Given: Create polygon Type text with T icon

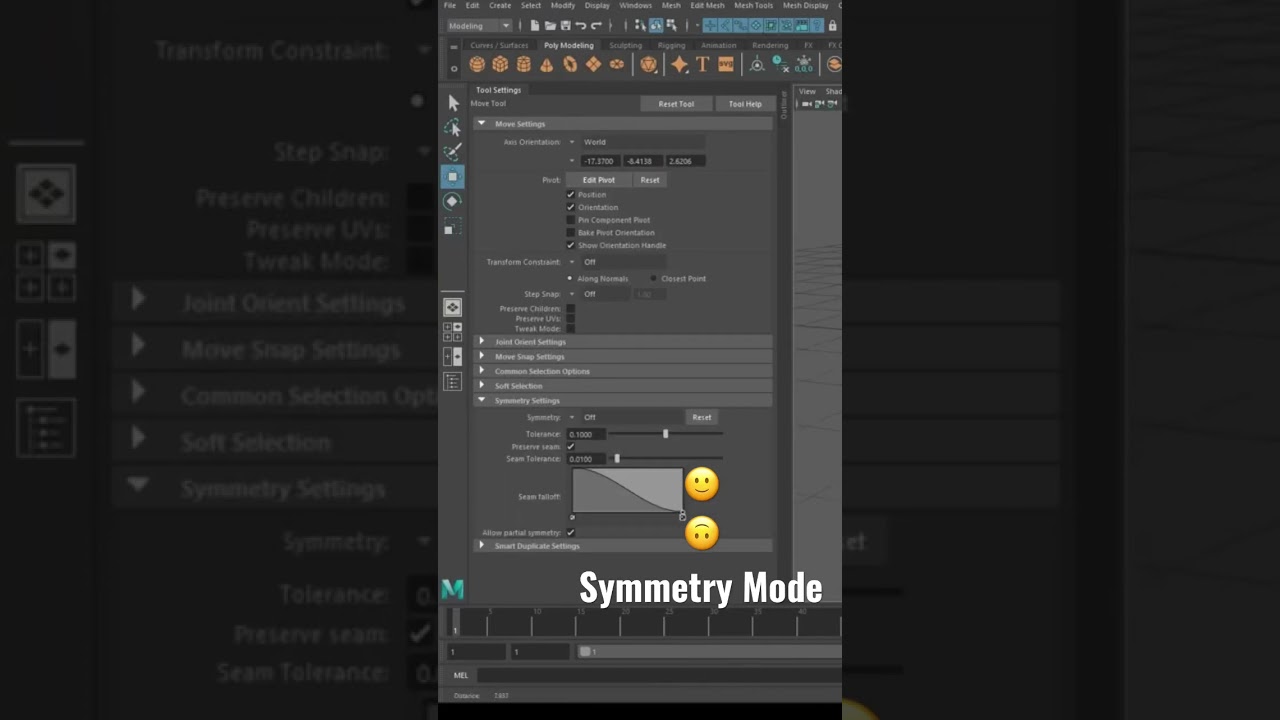Looking at the screenshot, I should [703, 64].
